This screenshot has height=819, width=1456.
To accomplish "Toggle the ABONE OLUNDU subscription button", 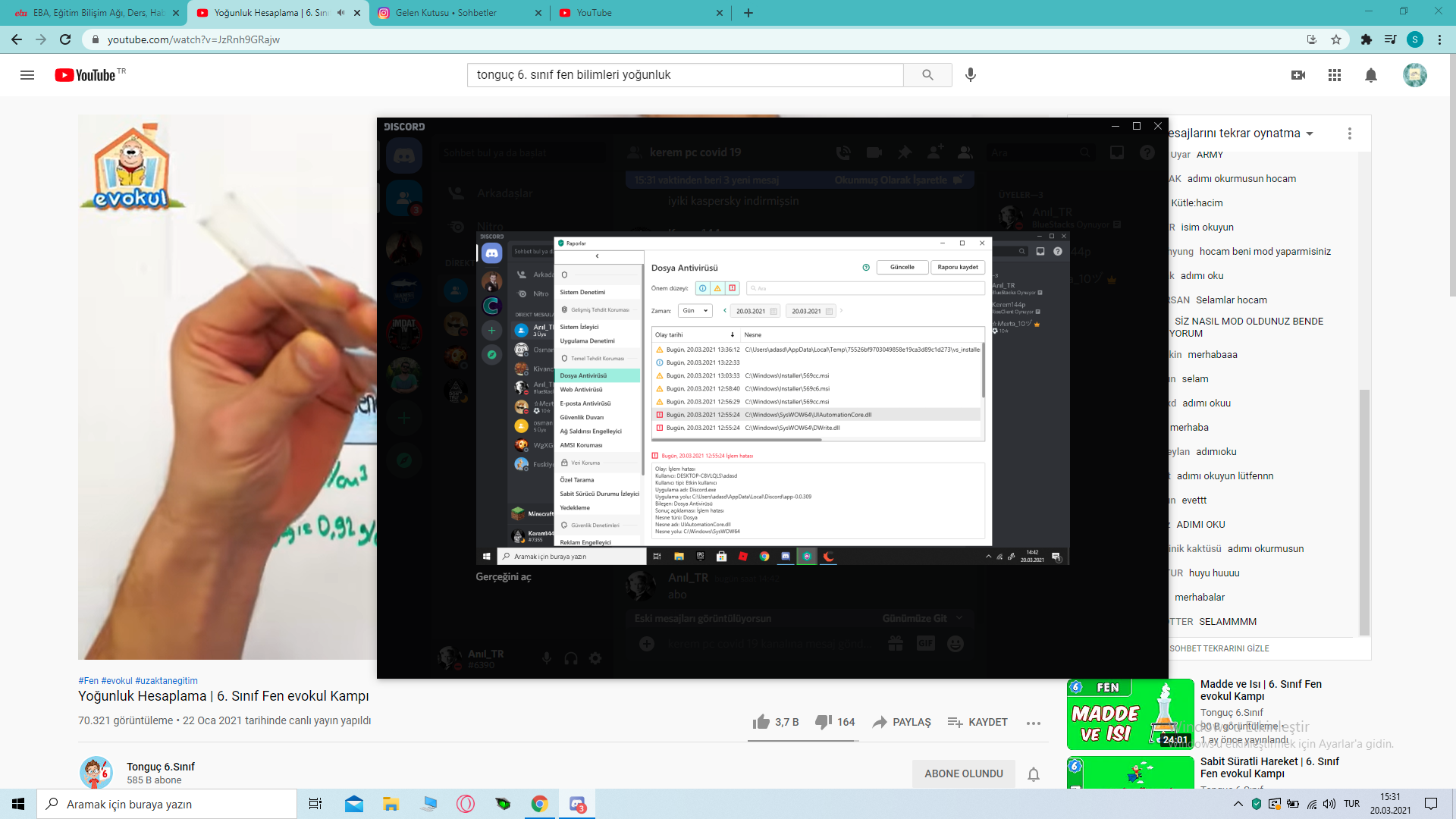I will click(x=964, y=773).
